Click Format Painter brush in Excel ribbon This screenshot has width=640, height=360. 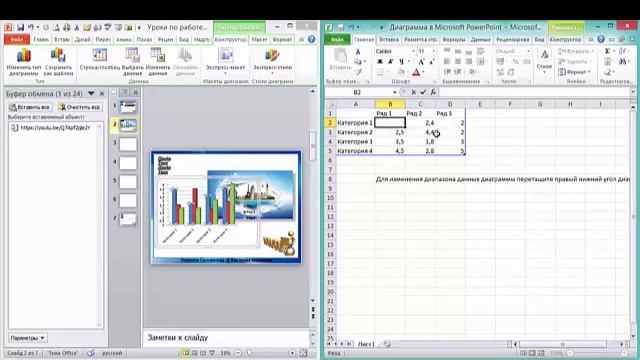tap(358, 72)
